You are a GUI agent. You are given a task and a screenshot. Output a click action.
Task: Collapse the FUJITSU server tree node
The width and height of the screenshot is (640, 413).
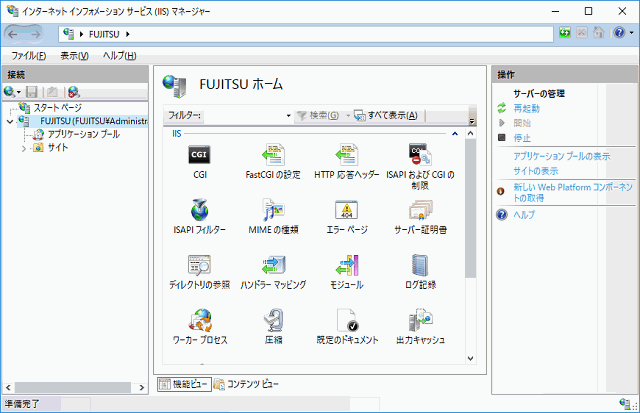pyautogui.click(x=10, y=122)
